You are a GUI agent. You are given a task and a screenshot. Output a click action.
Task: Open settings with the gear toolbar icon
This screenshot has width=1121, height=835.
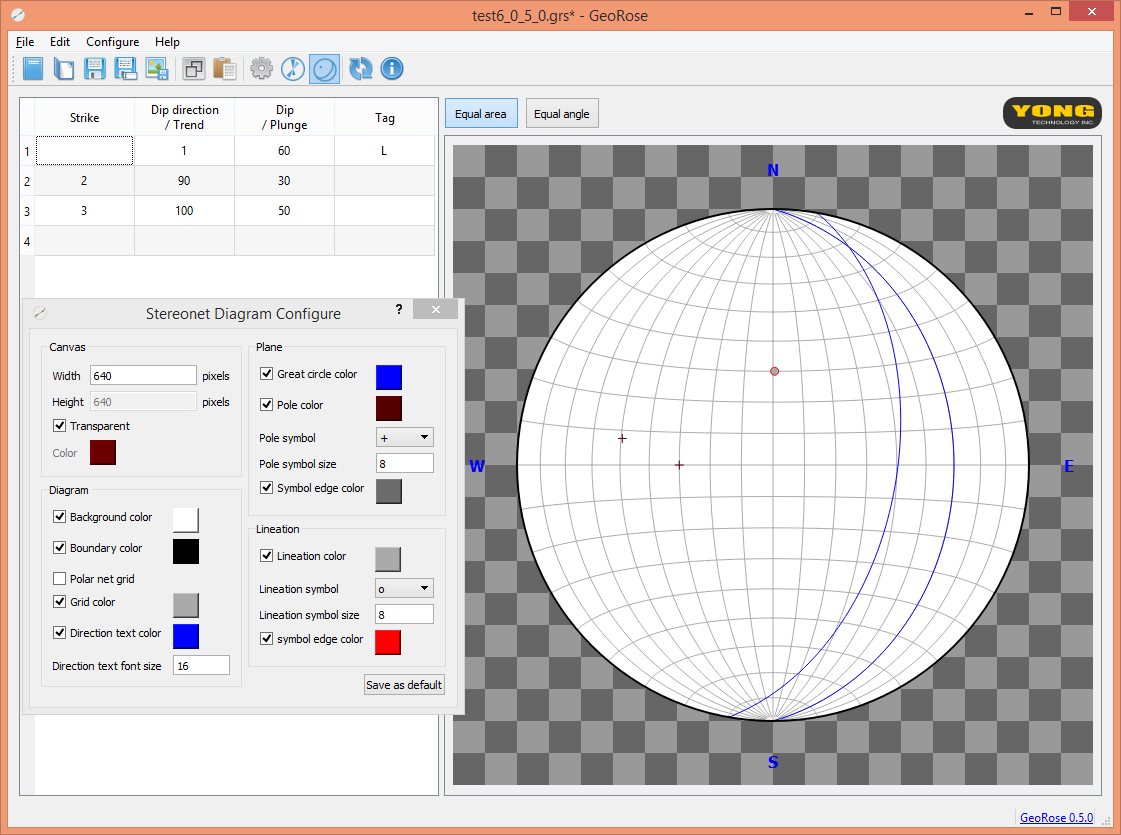(262, 69)
